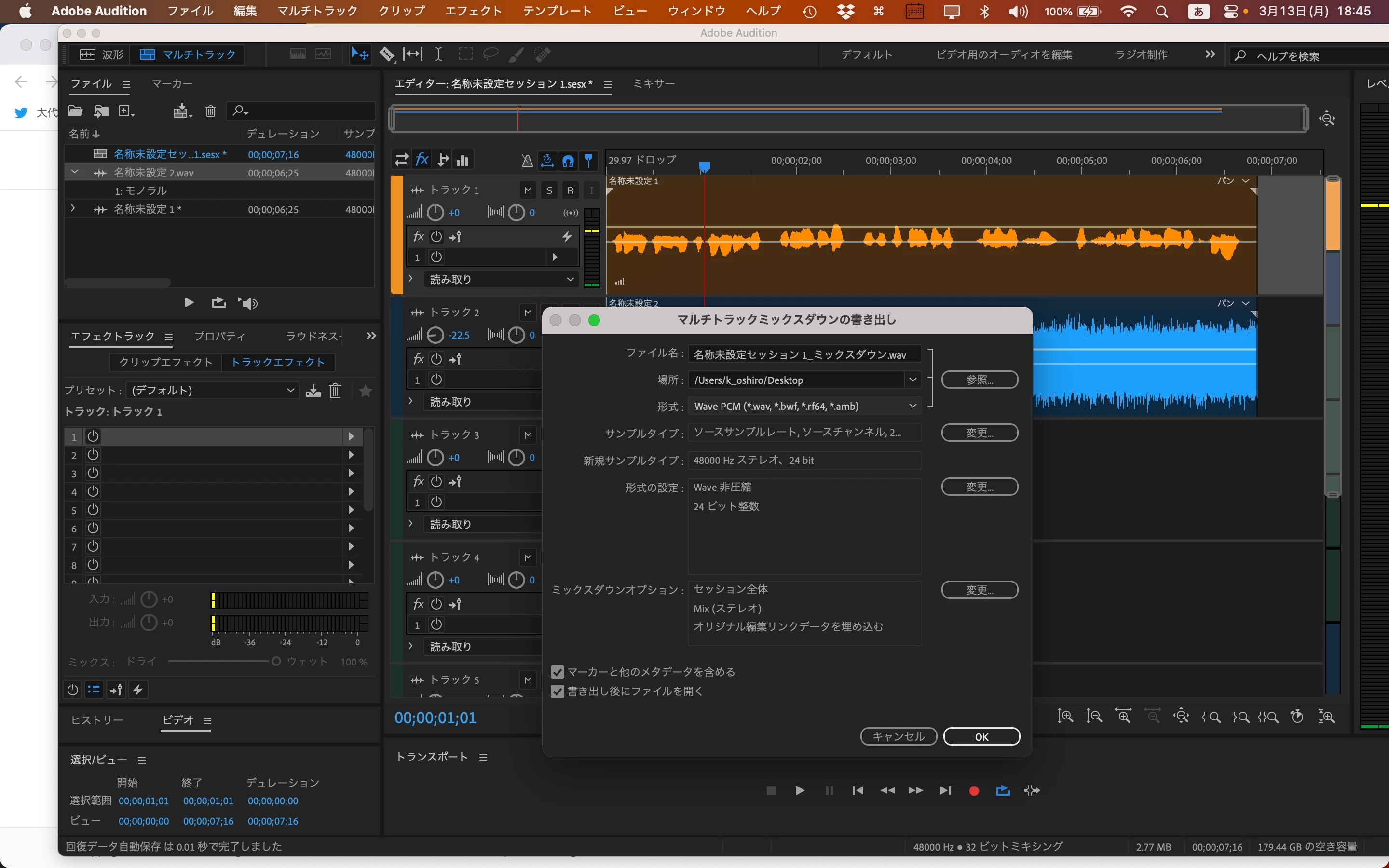Toggle the snapping magnet icon
The image size is (1389, 868).
point(568,161)
